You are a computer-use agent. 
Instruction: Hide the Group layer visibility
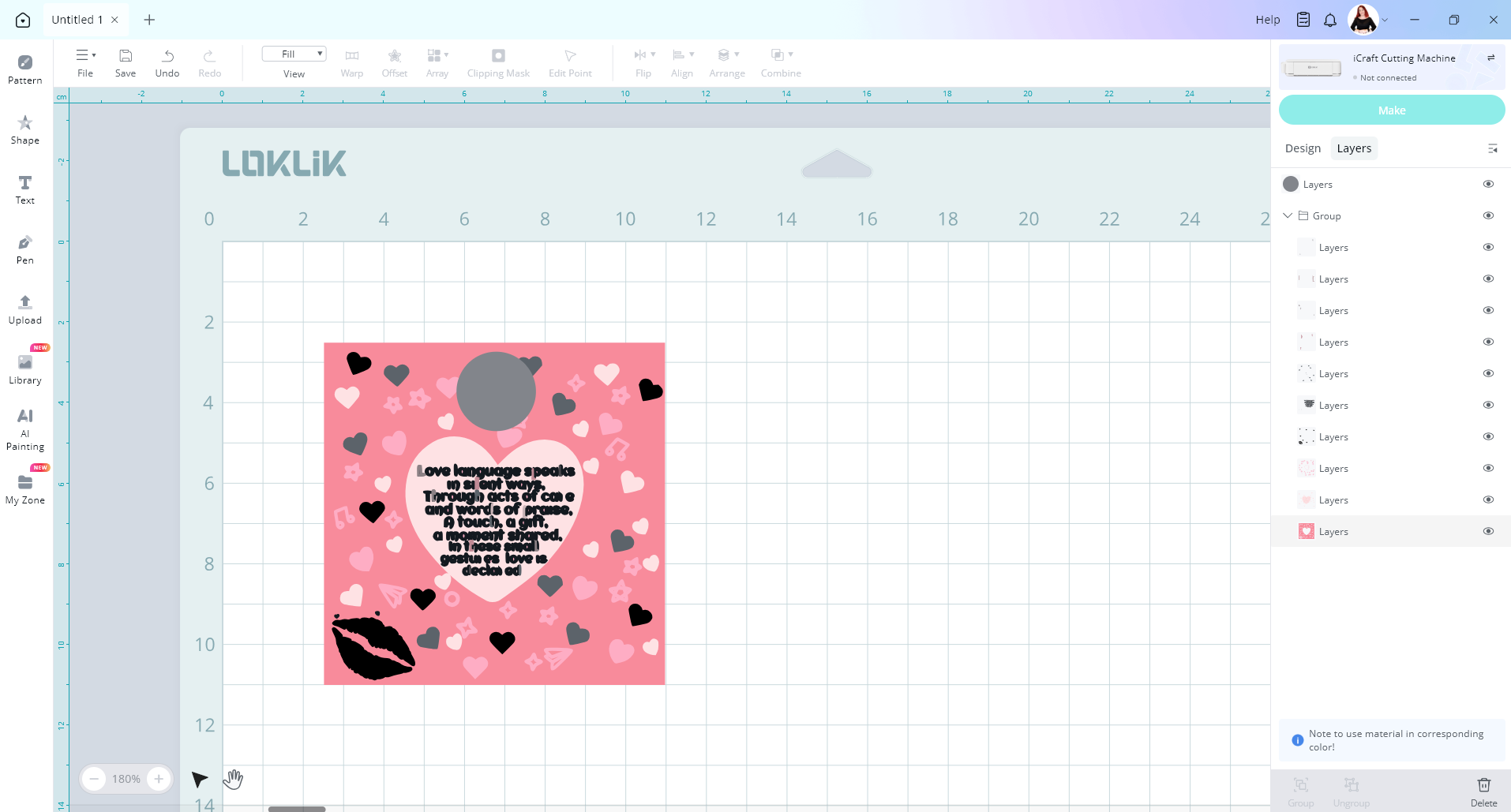coord(1488,215)
